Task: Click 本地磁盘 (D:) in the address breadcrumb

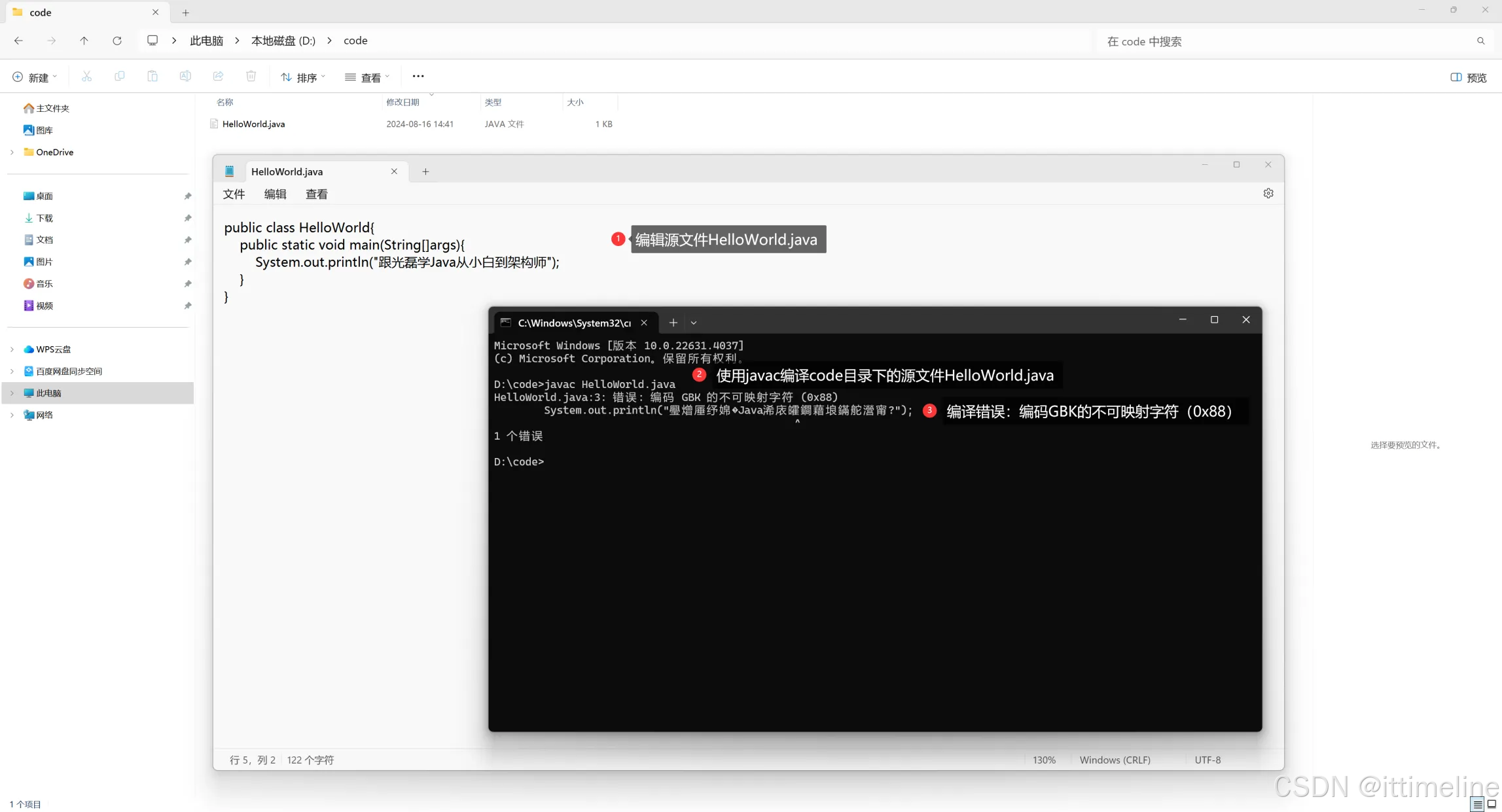Action: tap(283, 41)
